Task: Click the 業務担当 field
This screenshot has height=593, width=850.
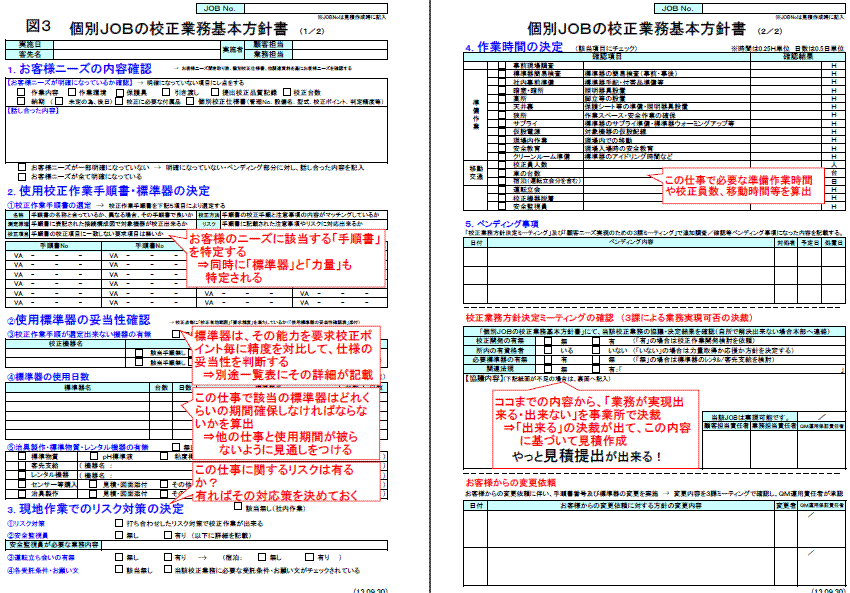Action: pos(340,54)
